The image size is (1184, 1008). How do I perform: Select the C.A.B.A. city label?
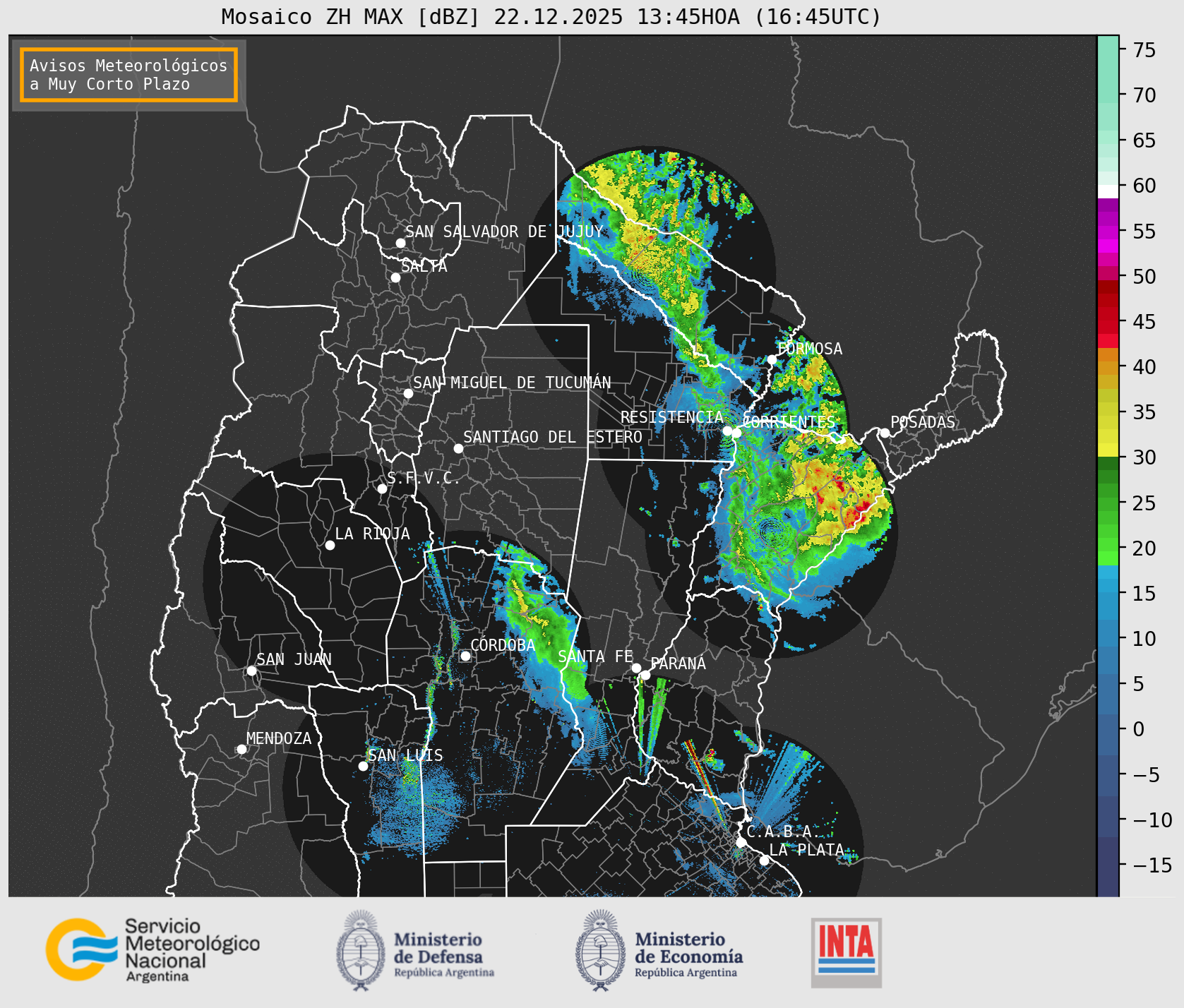tap(784, 832)
